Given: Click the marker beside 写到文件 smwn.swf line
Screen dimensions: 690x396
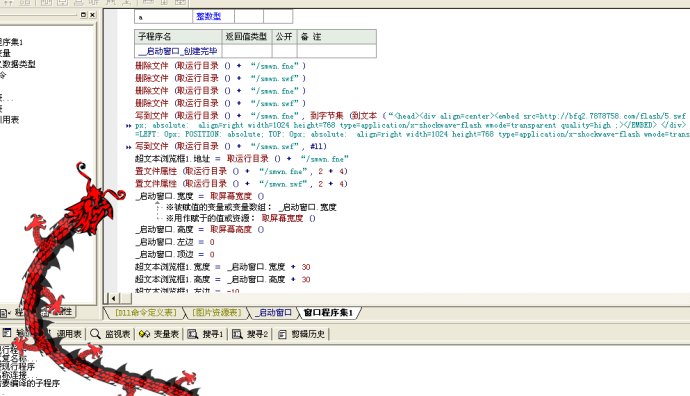Looking at the screenshot, I should pyautogui.click(x=128, y=147).
